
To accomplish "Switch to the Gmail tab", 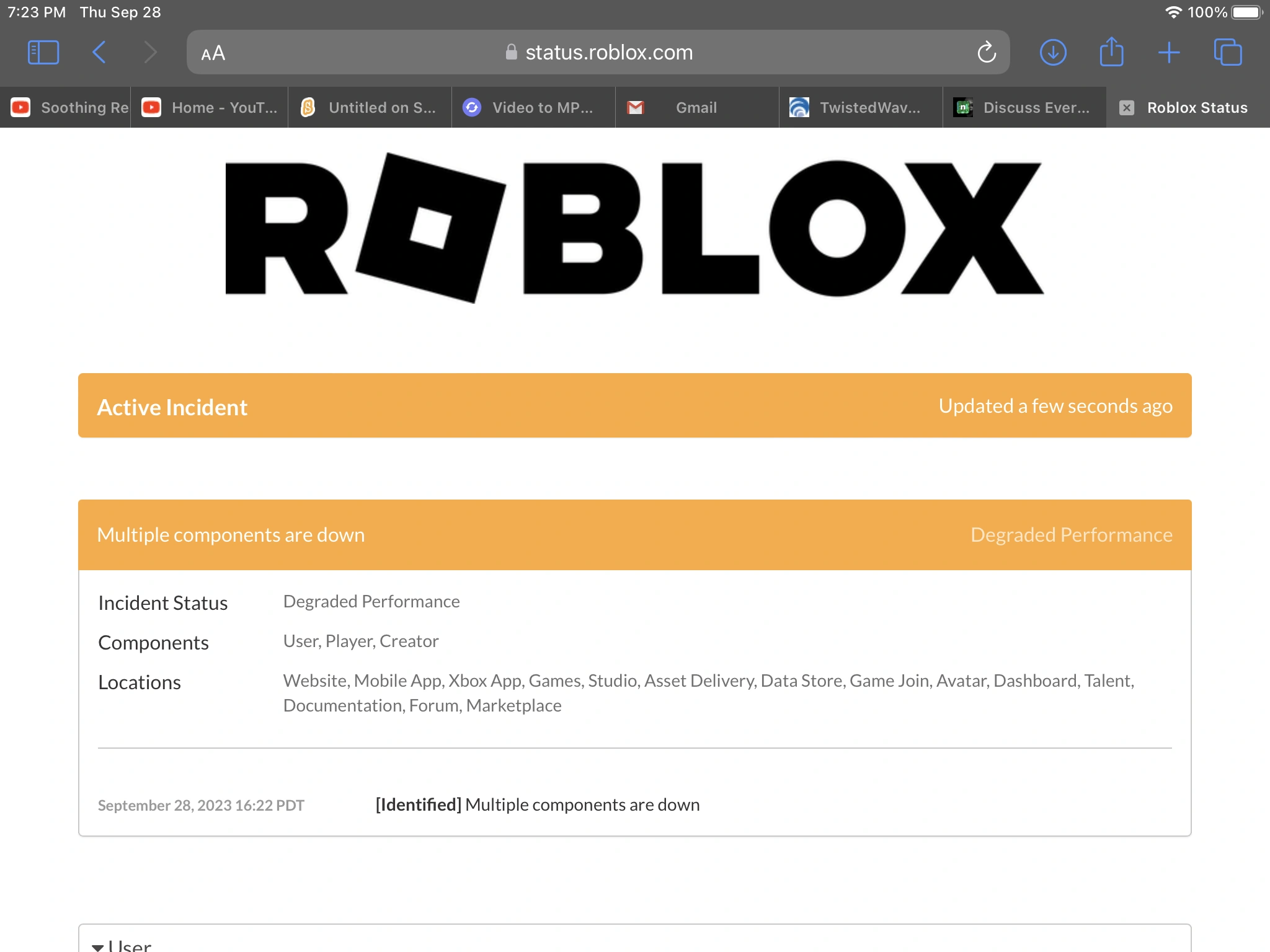I will pyautogui.click(x=696, y=107).
